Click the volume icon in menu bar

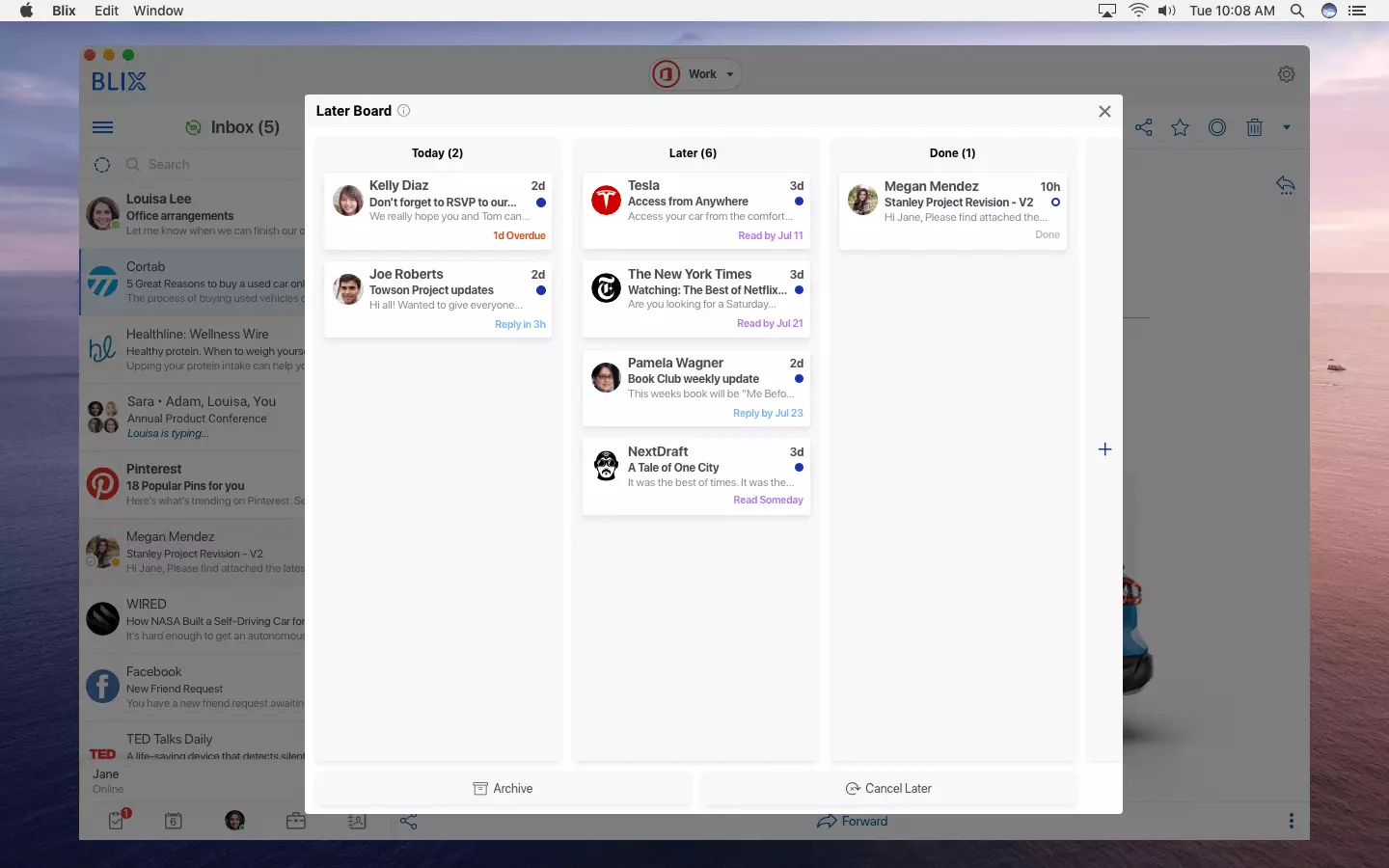pos(1167,11)
